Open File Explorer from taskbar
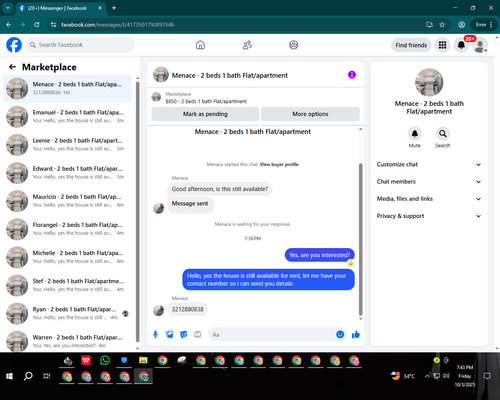This screenshot has width=500, height=400. click(x=143, y=360)
